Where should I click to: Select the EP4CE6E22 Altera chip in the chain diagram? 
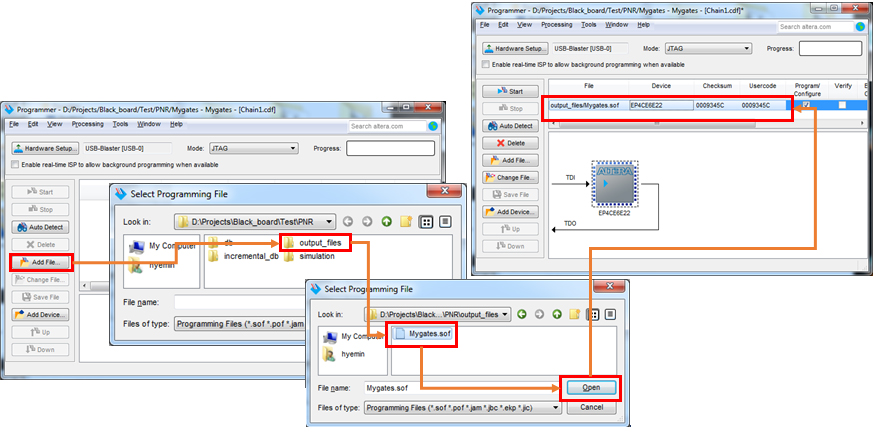coord(614,184)
